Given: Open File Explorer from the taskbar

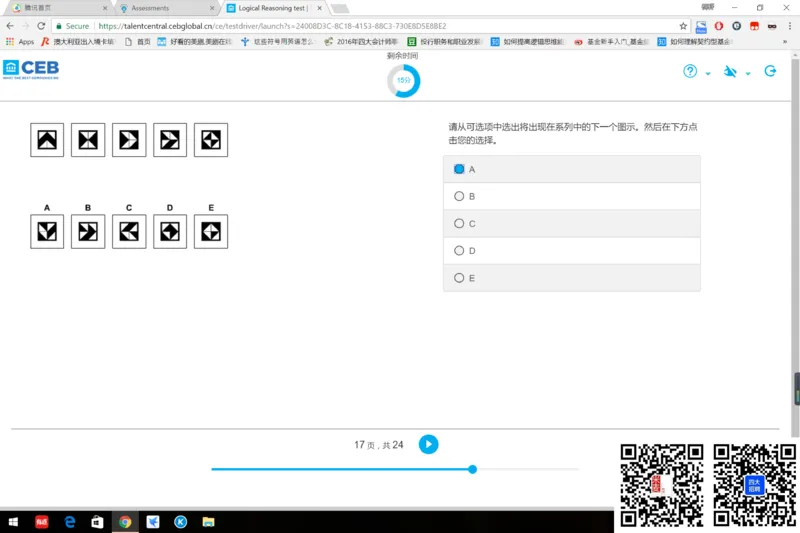Looking at the screenshot, I should tap(208, 522).
